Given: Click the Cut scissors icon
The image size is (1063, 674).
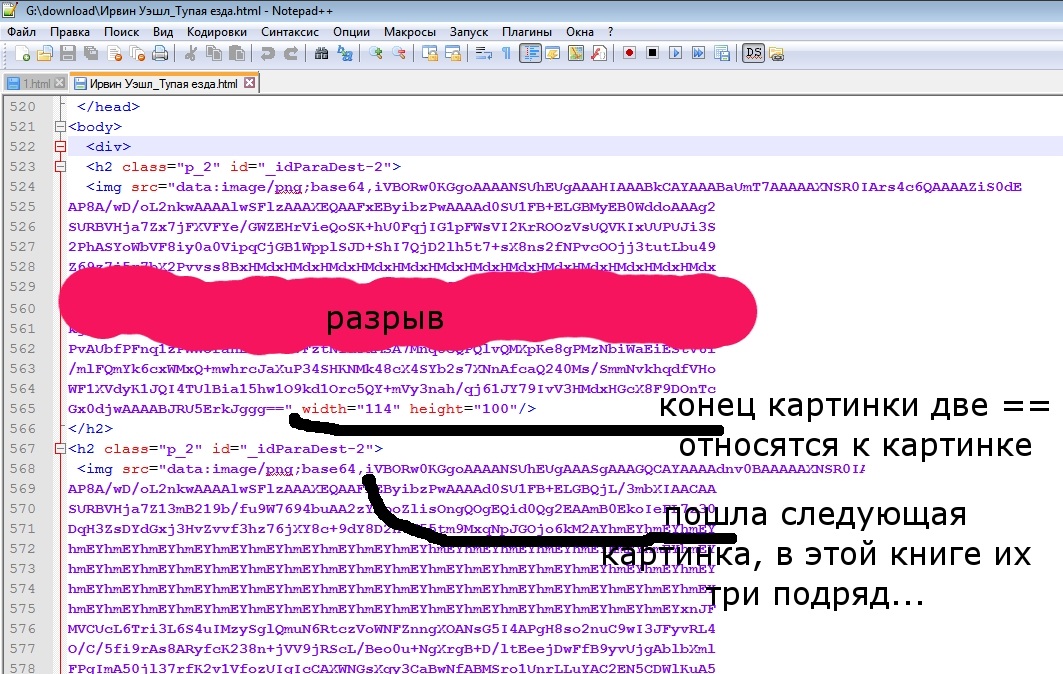Looking at the screenshot, I should tap(190, 53).
